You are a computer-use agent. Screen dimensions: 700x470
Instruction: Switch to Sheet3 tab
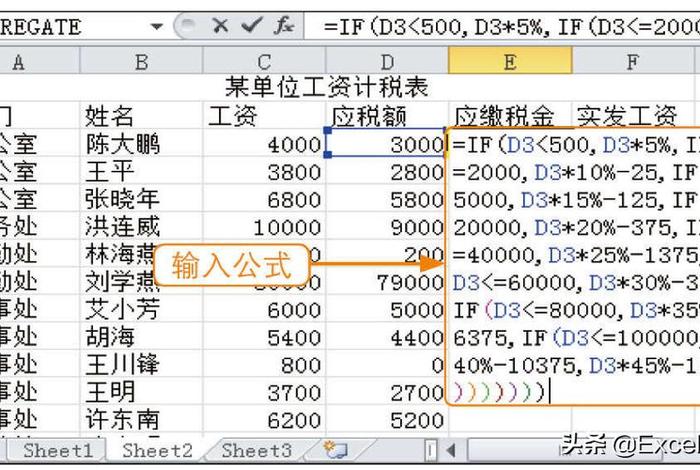[257, 451]
